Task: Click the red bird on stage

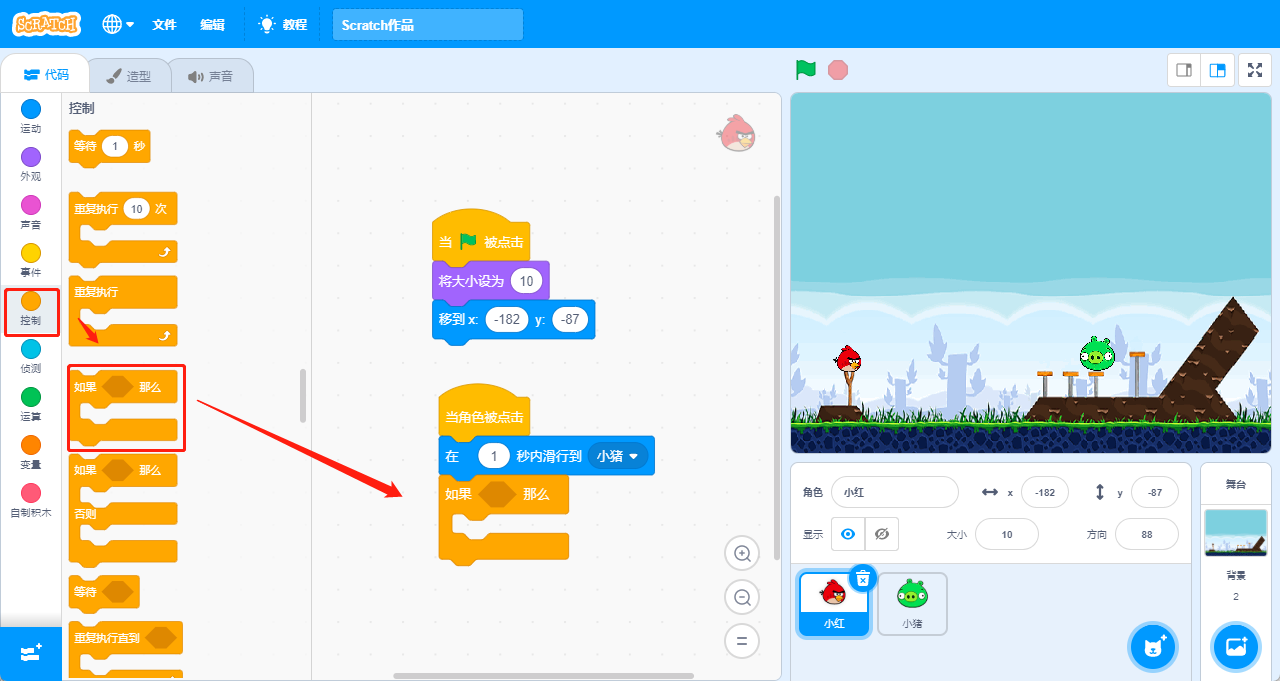Action: click(x=848, y=358)
